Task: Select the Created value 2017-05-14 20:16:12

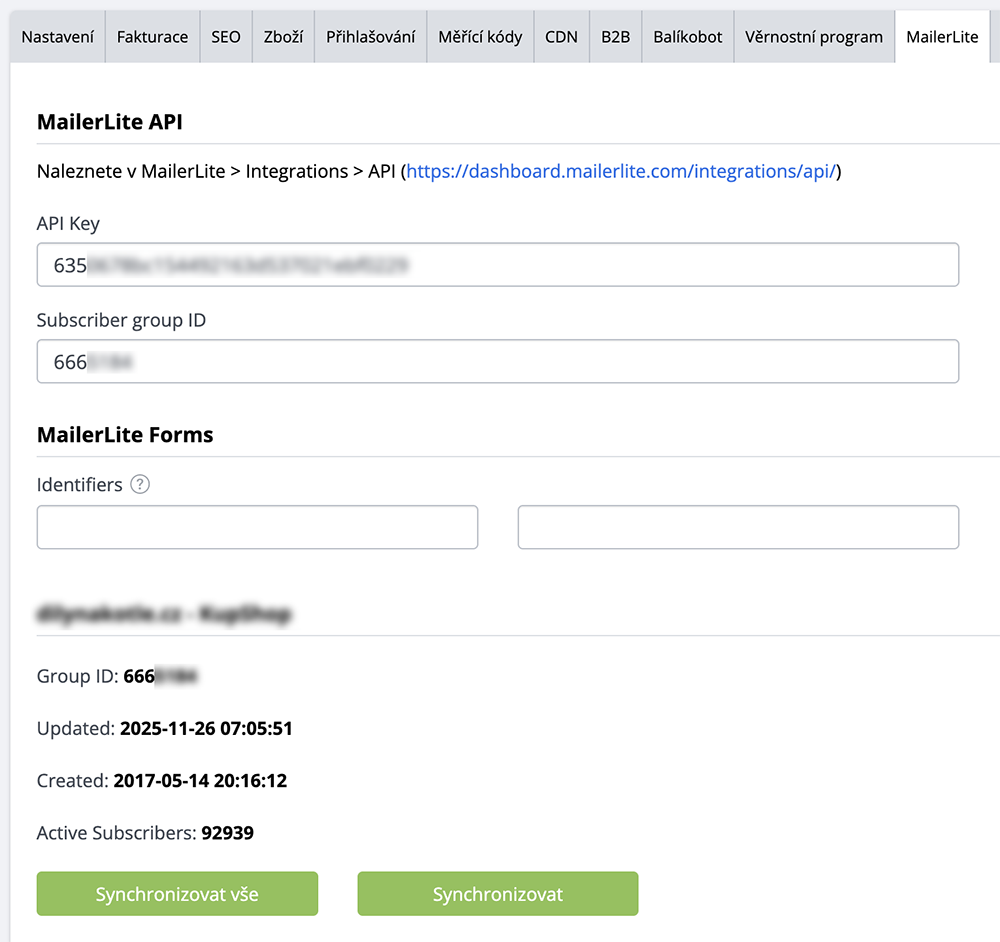Action: (200, 781)
